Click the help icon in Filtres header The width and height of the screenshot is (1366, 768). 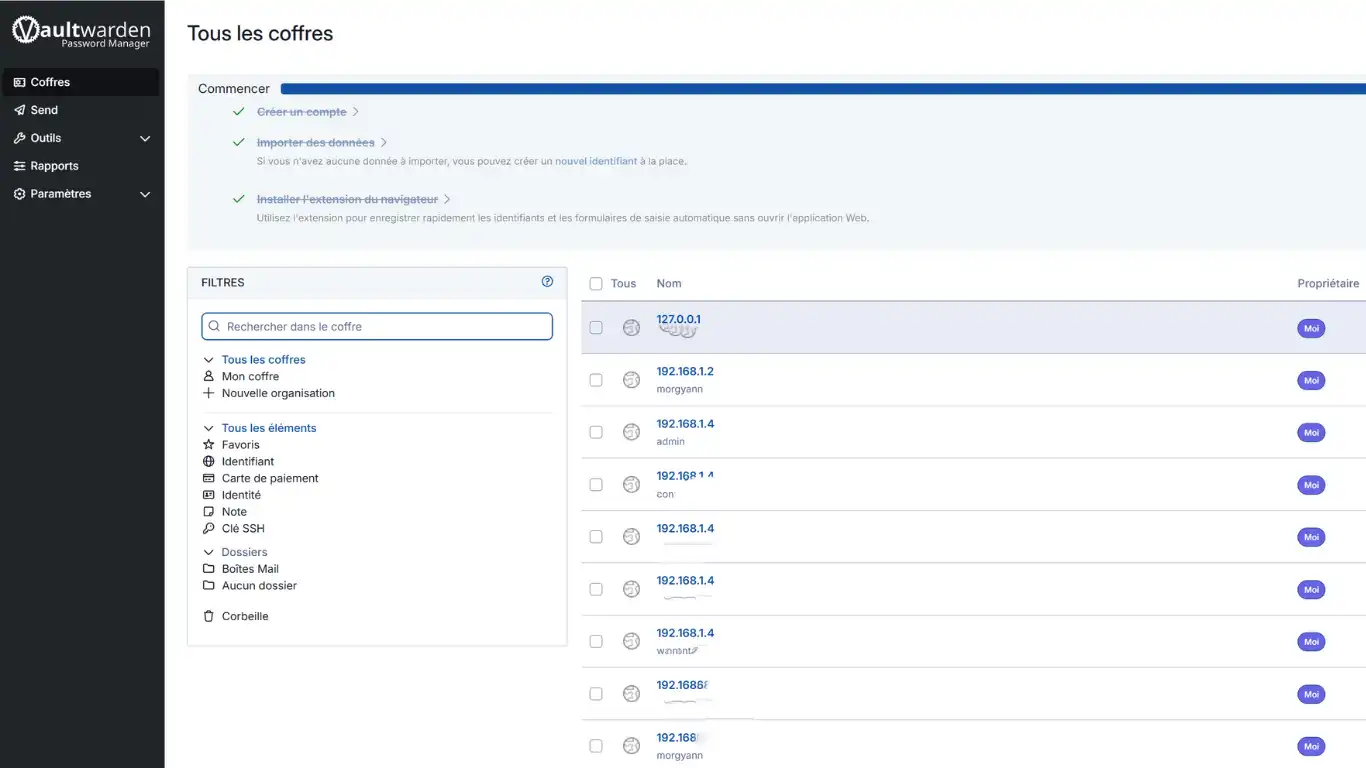[x=547, y=282]
